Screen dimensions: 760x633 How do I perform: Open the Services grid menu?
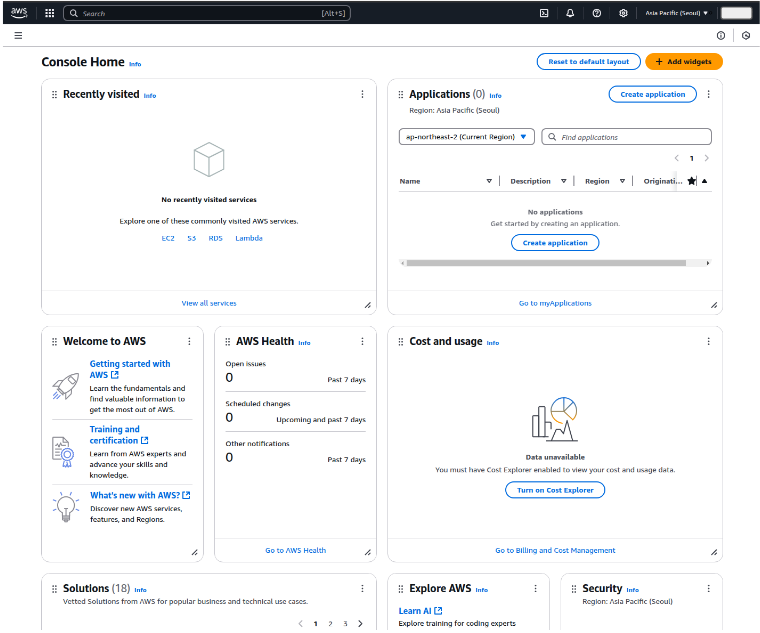(49, 13)
